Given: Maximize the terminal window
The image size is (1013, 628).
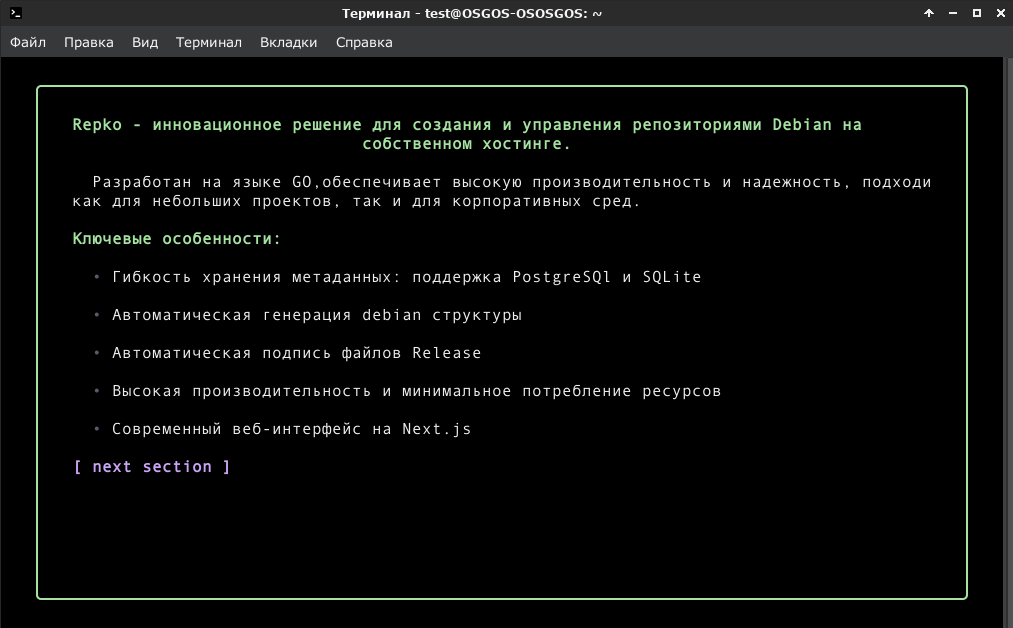Looking at the screenshot, I should (x=977, y=13).
